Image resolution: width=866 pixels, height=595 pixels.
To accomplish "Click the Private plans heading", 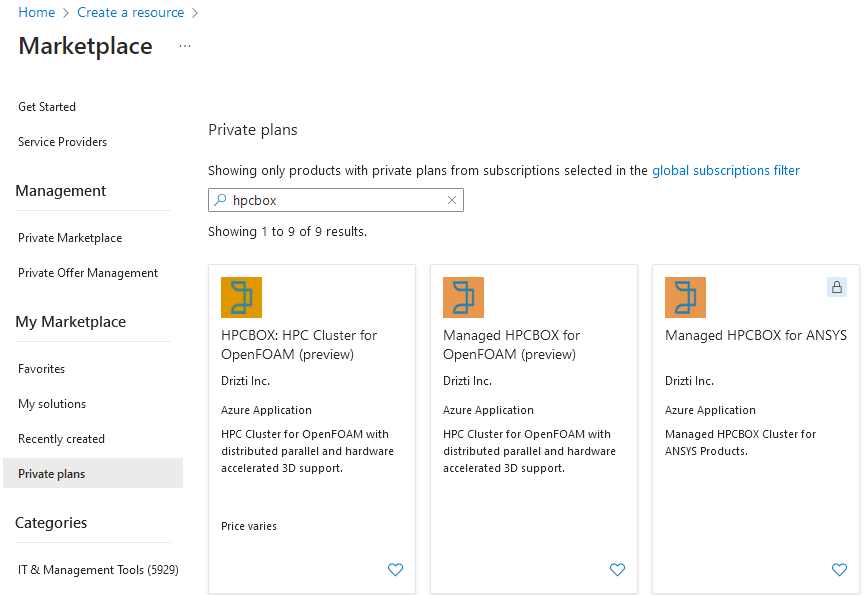I will point(253,130).
